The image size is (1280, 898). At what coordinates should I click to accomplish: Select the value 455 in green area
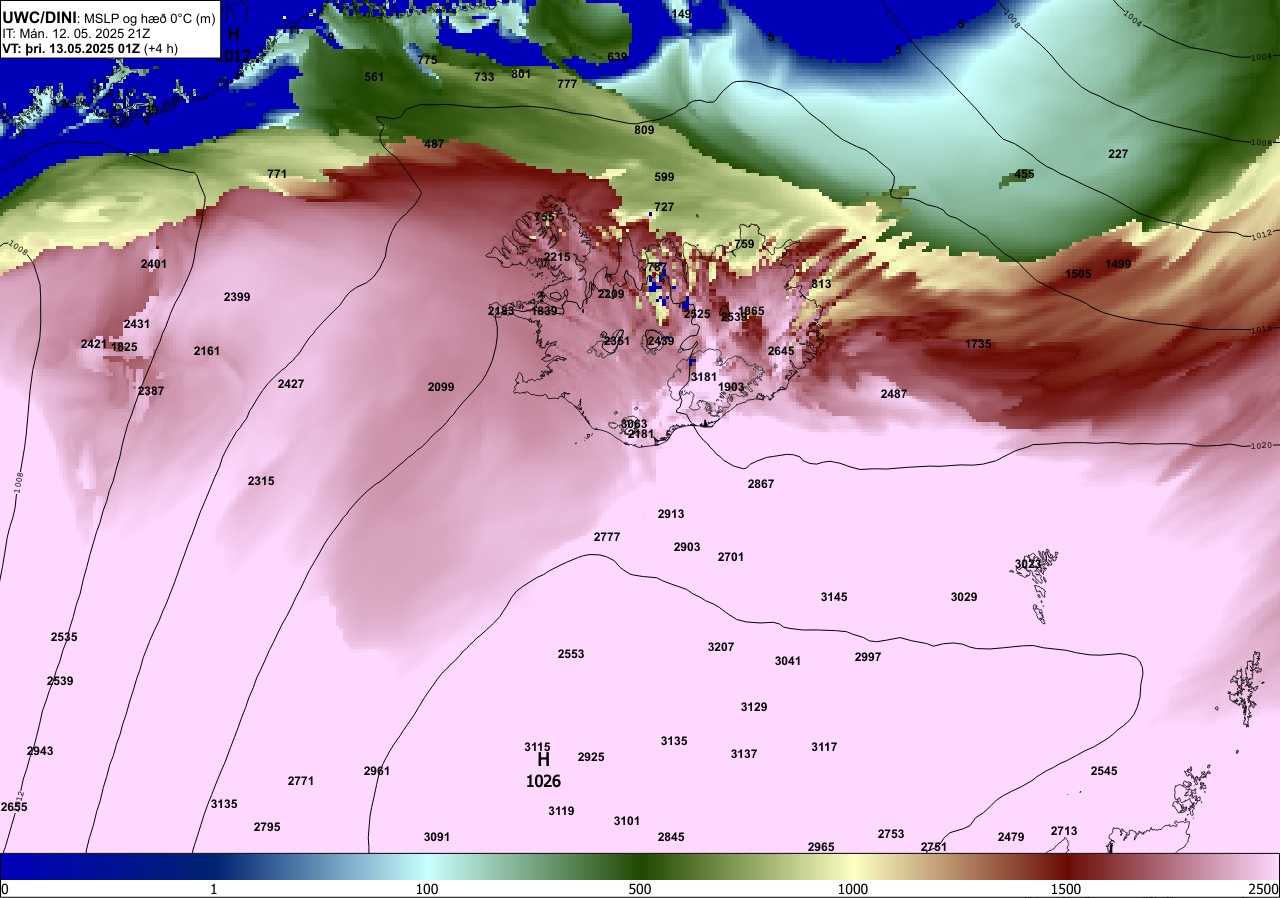tap(1025, 174)
